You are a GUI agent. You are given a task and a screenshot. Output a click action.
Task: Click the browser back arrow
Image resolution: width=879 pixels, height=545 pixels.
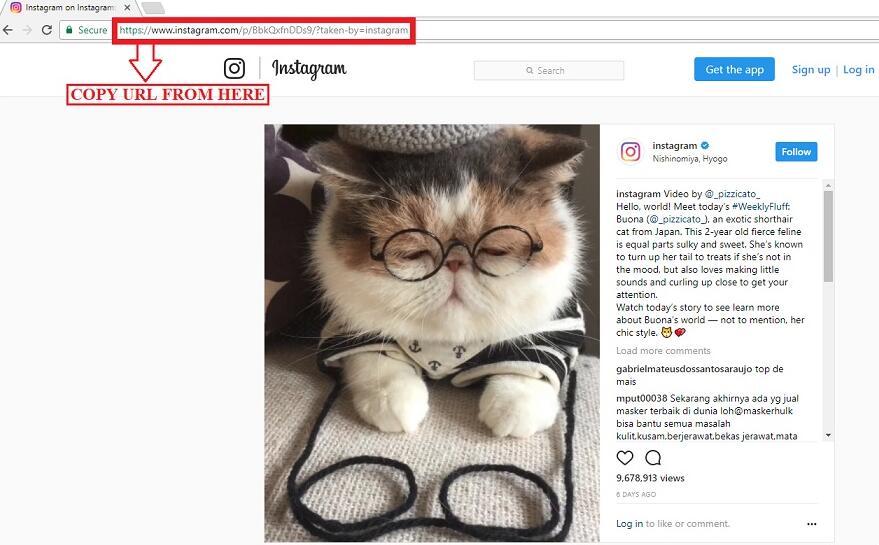coord(9,30)
